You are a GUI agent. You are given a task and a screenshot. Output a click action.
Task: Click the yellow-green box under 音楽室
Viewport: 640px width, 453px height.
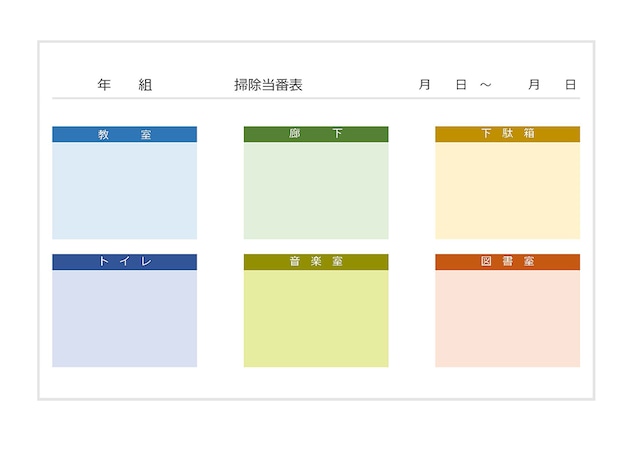[x=316, y=318]
